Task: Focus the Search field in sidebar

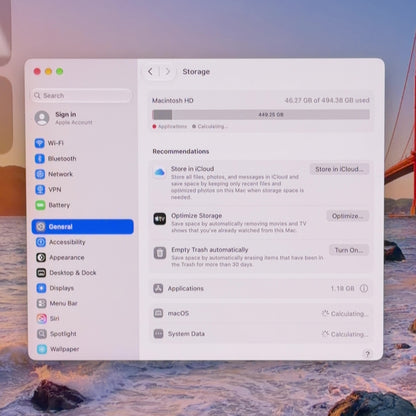Action: click(x=82, y=96)
